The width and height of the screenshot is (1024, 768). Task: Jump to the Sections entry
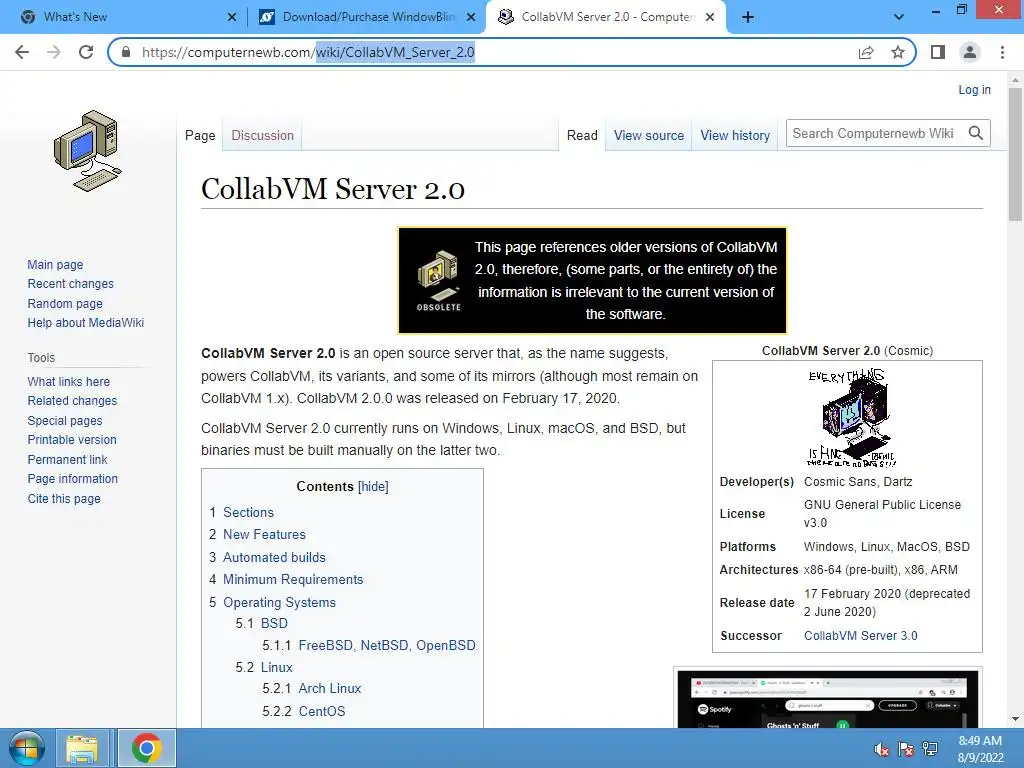point(248,512)
